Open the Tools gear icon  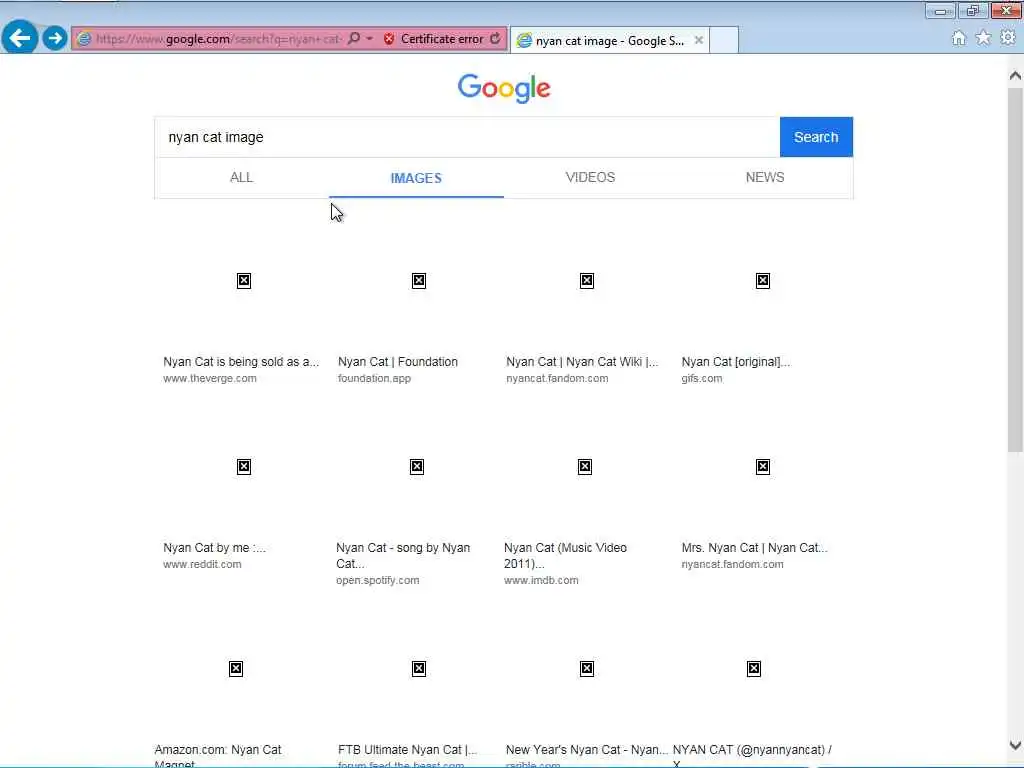click(1008, 38)
